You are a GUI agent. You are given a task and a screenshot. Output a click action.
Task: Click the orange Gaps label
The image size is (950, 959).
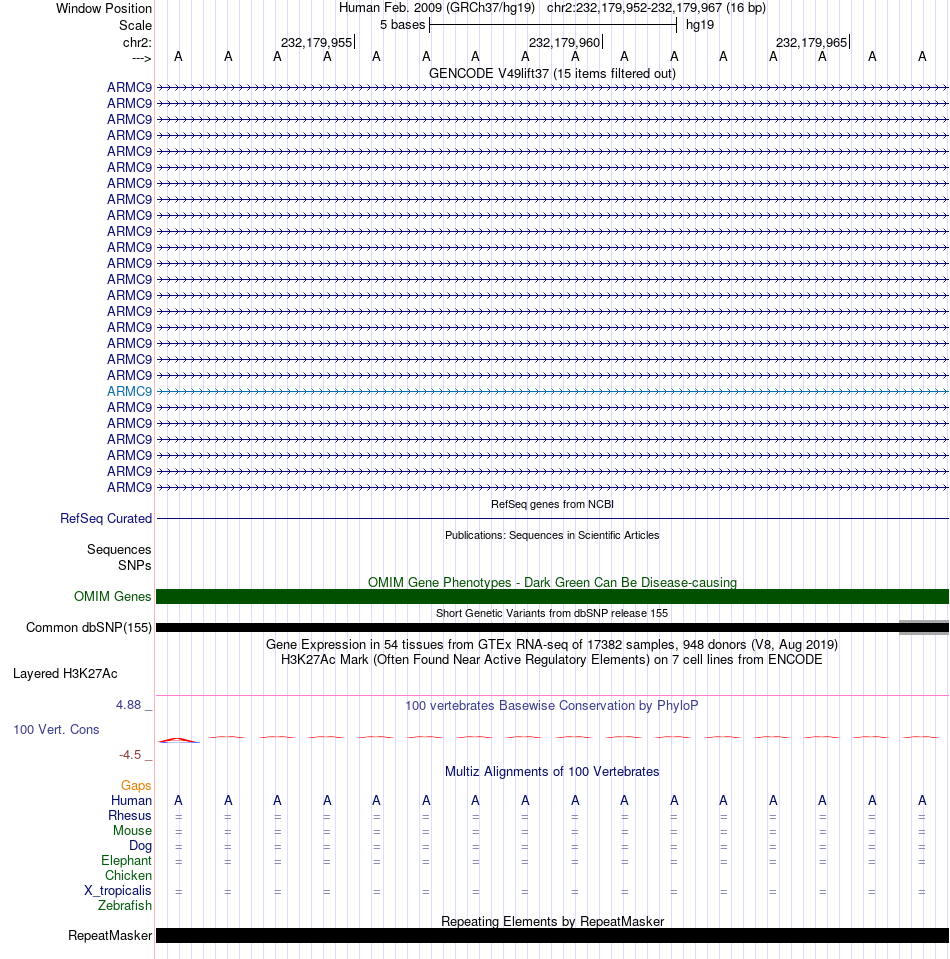coord(136,786)
